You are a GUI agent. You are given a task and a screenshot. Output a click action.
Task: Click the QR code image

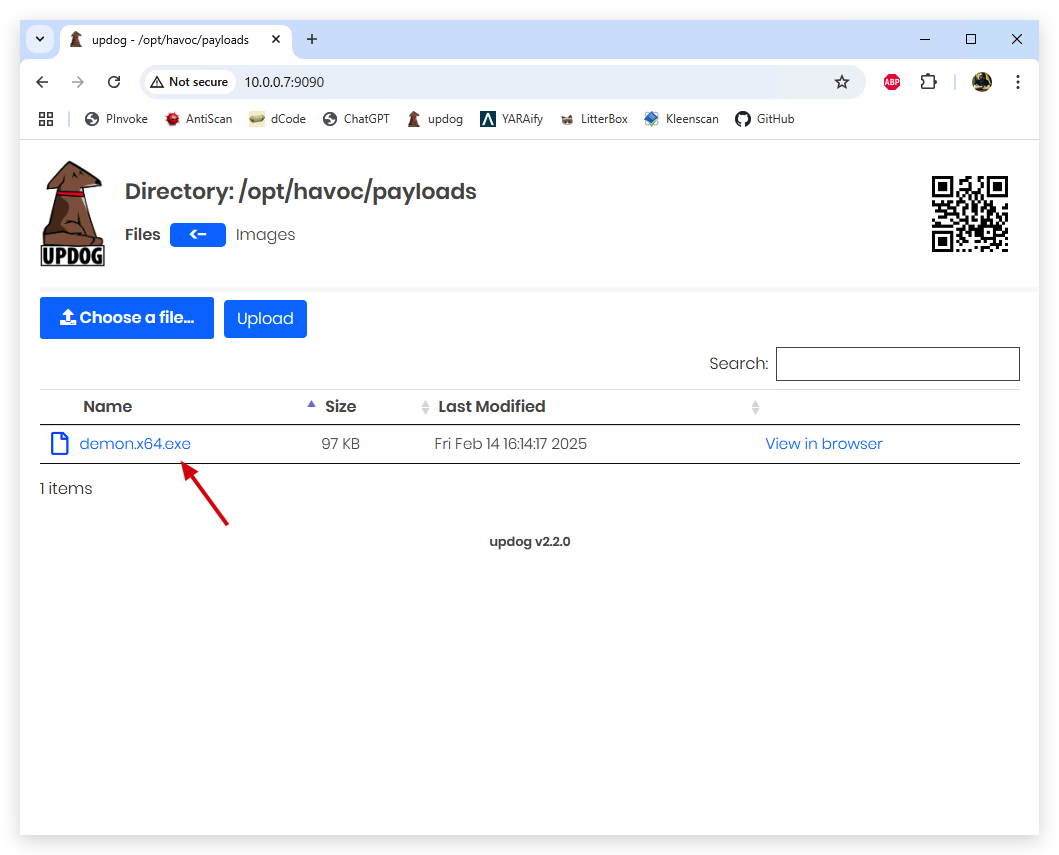coord(970,213)
